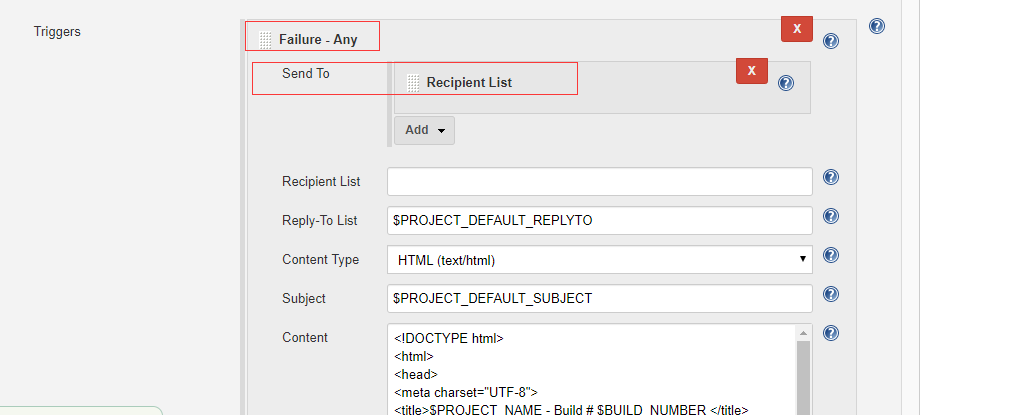Click help icon beside Failure - Any trigger
Image resolution: width=1021 pixels, height=415 pixels.
coord(830,41)
